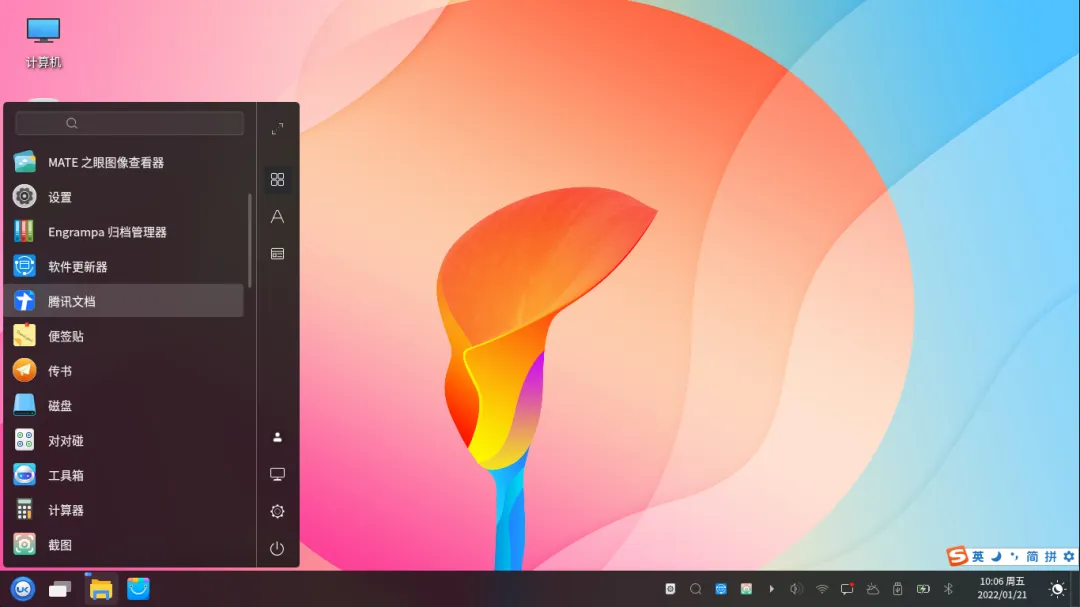Toggle night mode icon on taskbar
This screenshot has width=1080, height=607.
[1057, 589]
